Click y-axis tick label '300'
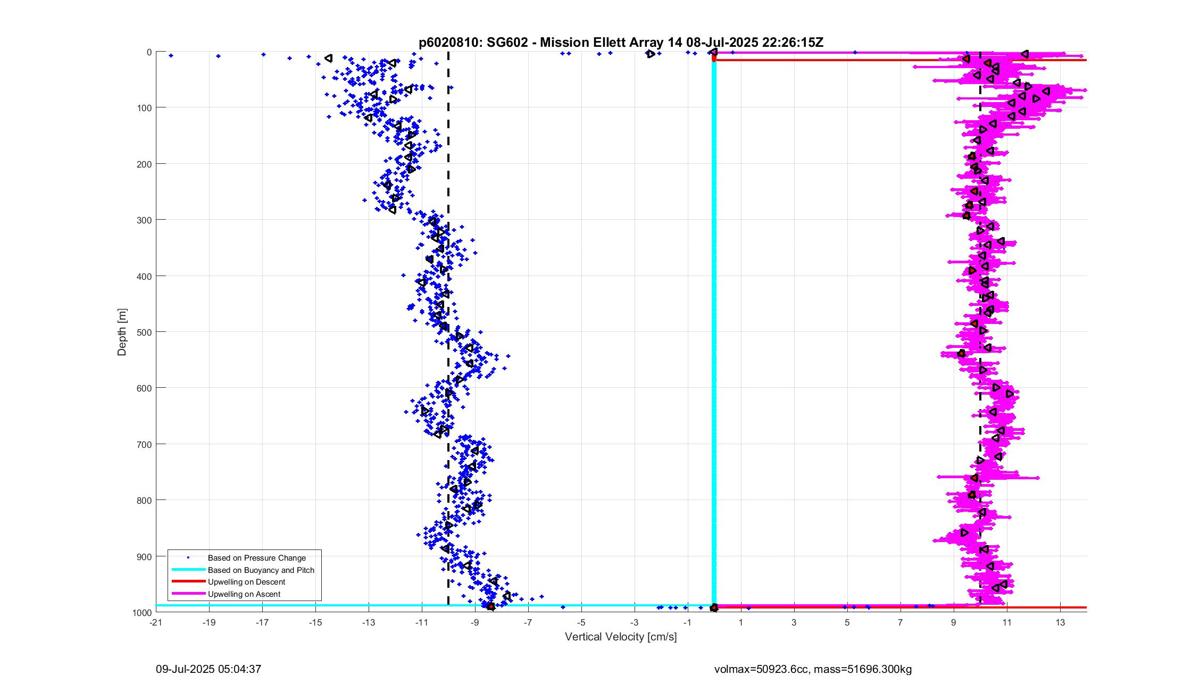Screen dimensions: 1200x688 pyautogui.click(x=143, y=220)
